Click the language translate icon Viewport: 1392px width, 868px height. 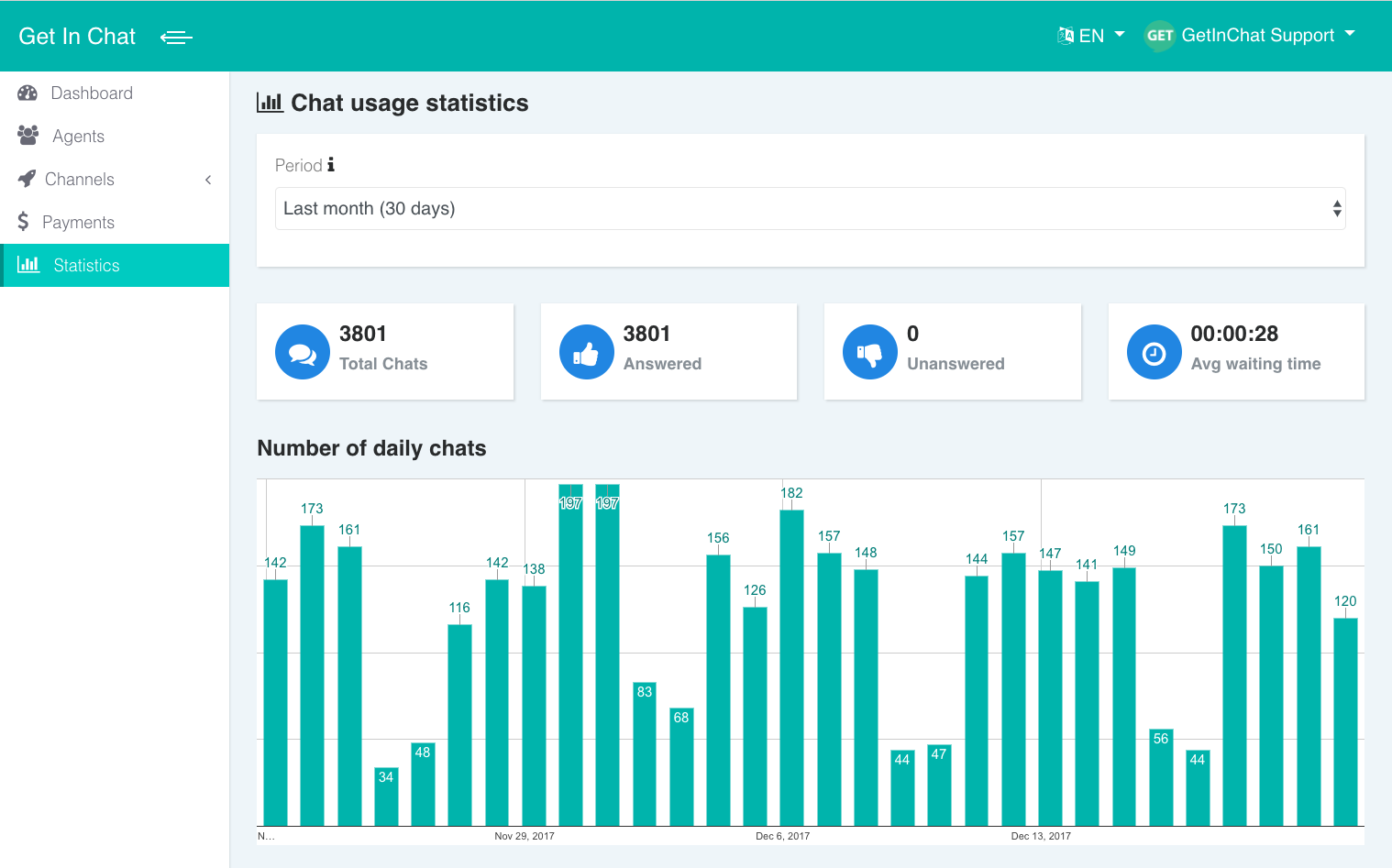coord(1066,36)
